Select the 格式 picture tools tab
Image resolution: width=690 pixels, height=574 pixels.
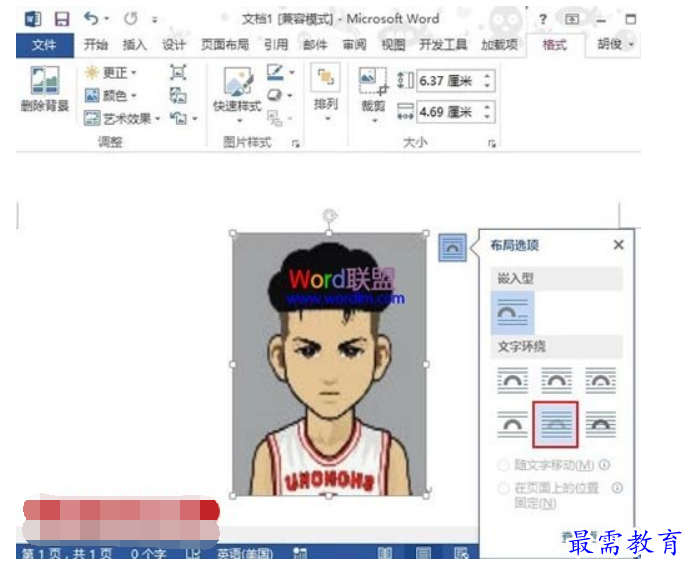click(x=554, y=45)
